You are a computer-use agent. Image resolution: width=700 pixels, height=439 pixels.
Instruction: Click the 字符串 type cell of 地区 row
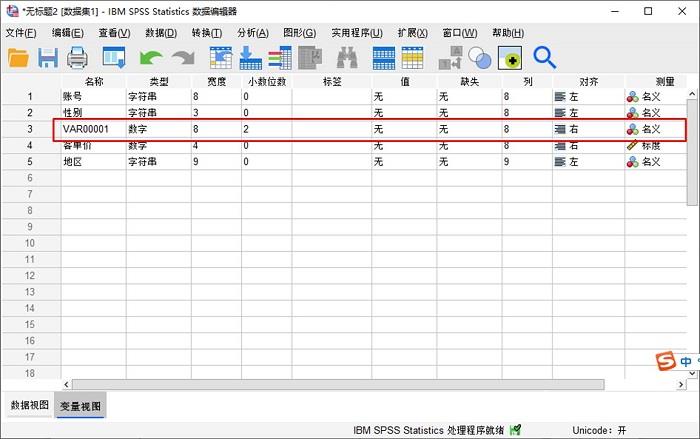point(158,162)
